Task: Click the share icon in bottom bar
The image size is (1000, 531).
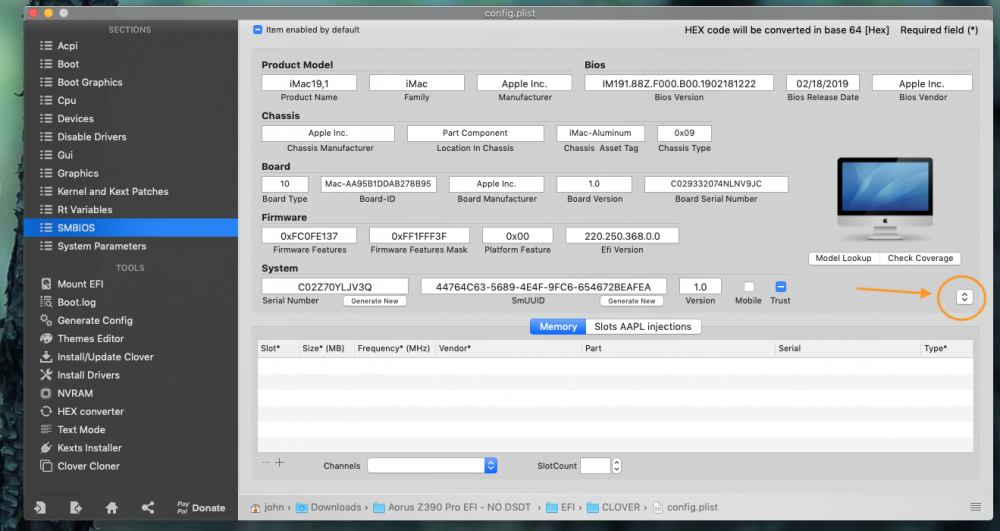Action: pos(148,507)
